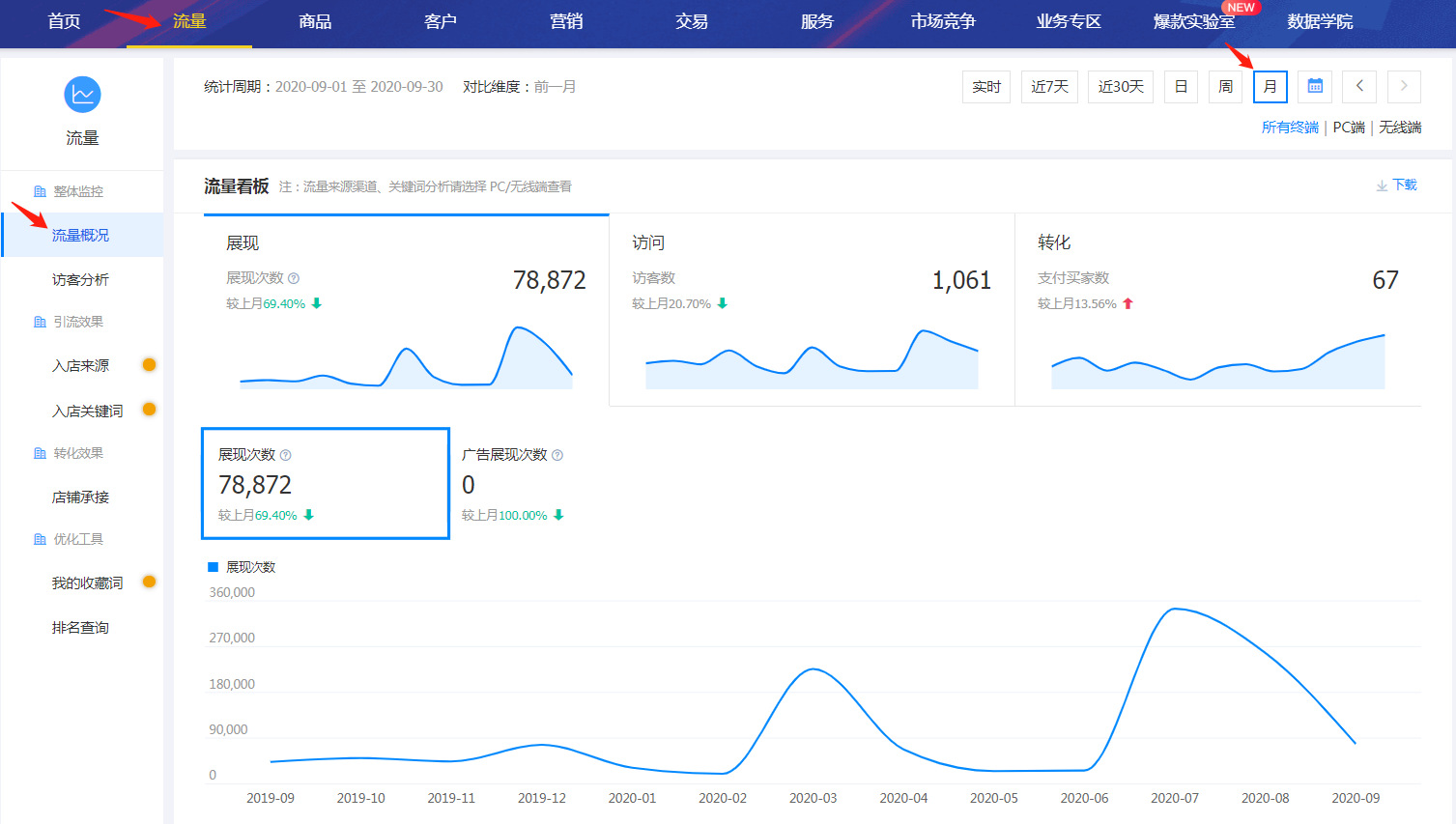Click the orange dot next to 入店关键词

149,410
